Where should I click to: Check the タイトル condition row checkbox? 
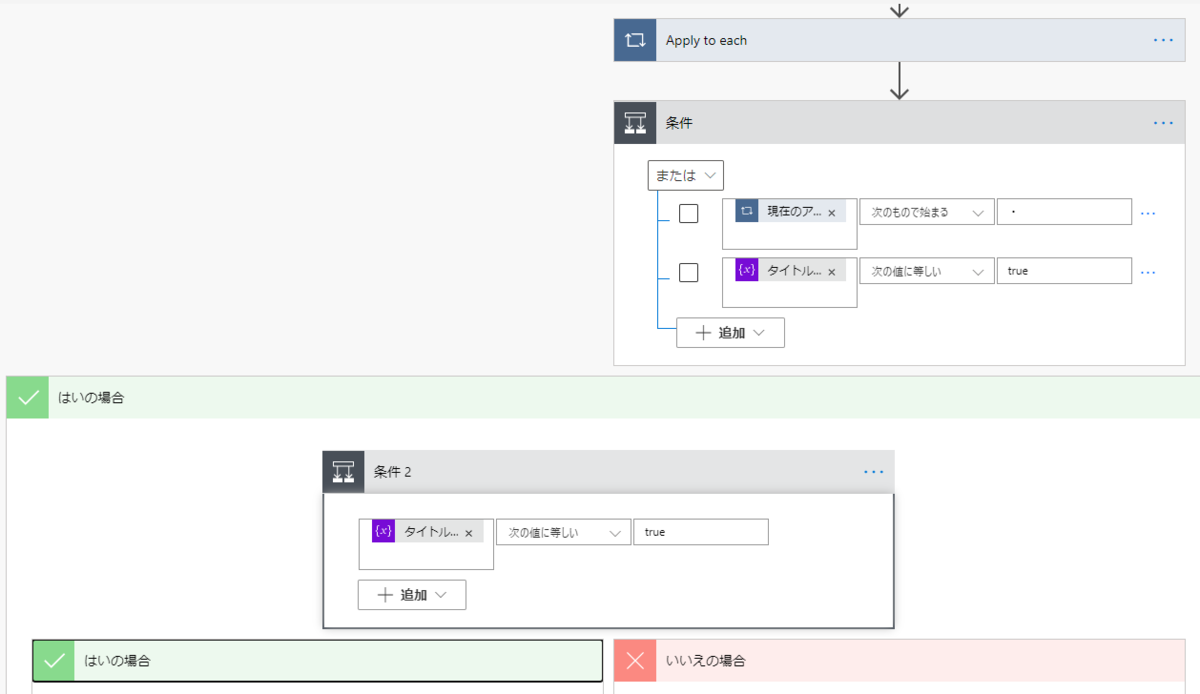click(689, 272)
